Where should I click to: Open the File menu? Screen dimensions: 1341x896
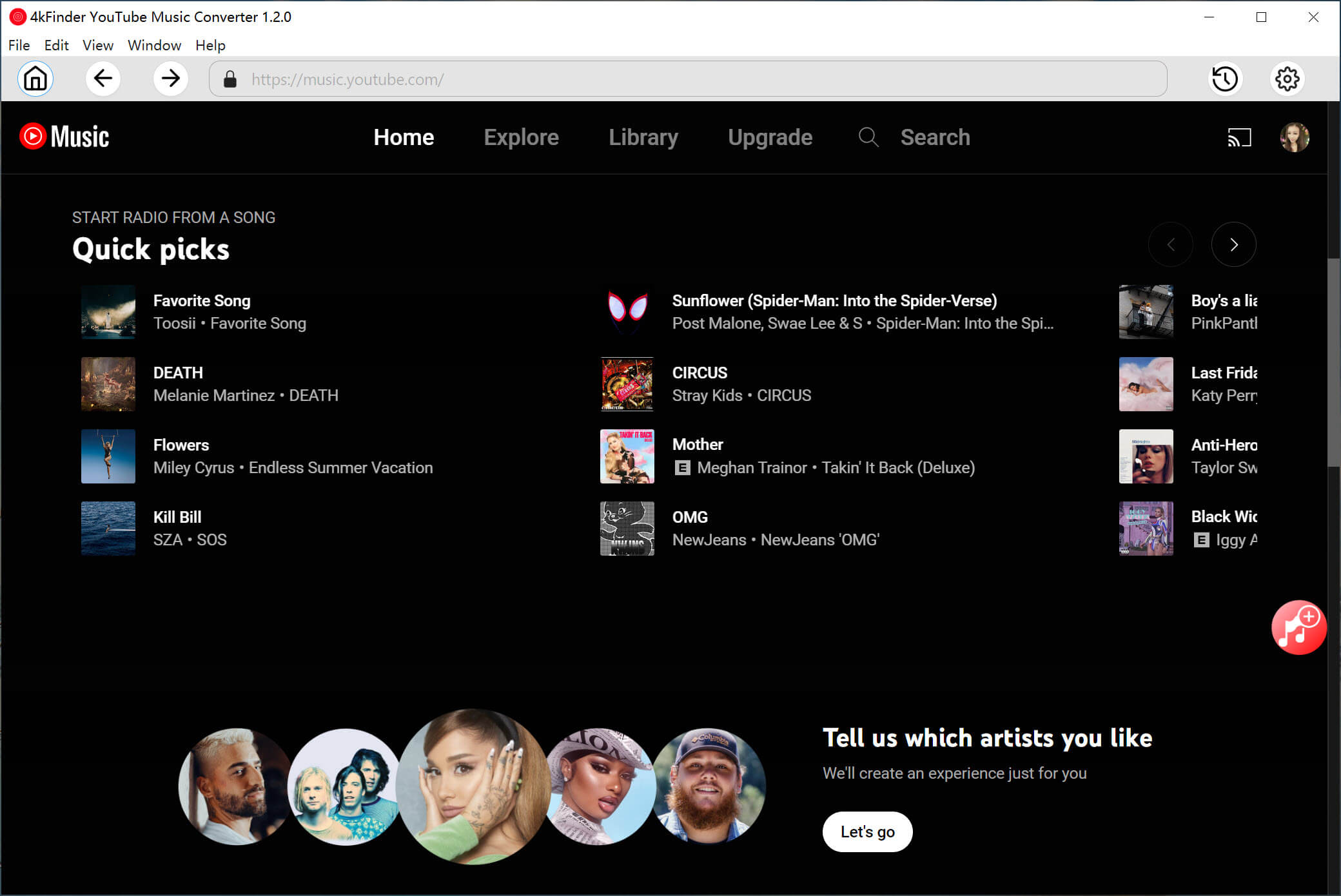click(x=19, y=45)
